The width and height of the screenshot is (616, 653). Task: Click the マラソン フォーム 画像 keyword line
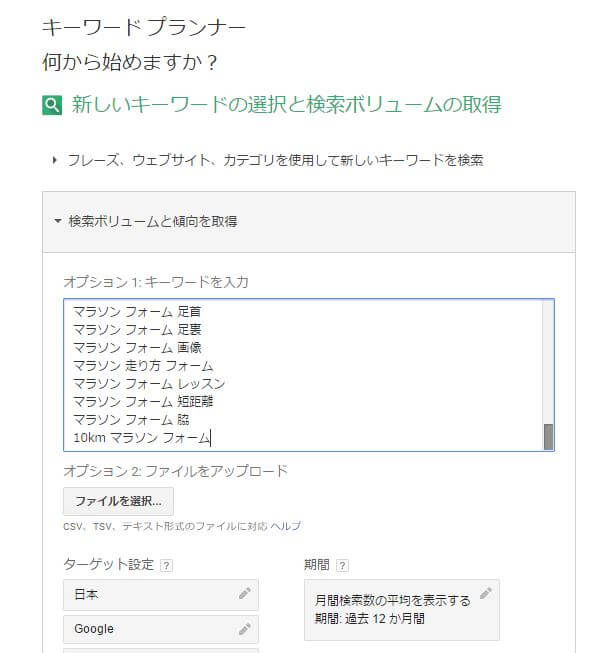coord(137,348)
